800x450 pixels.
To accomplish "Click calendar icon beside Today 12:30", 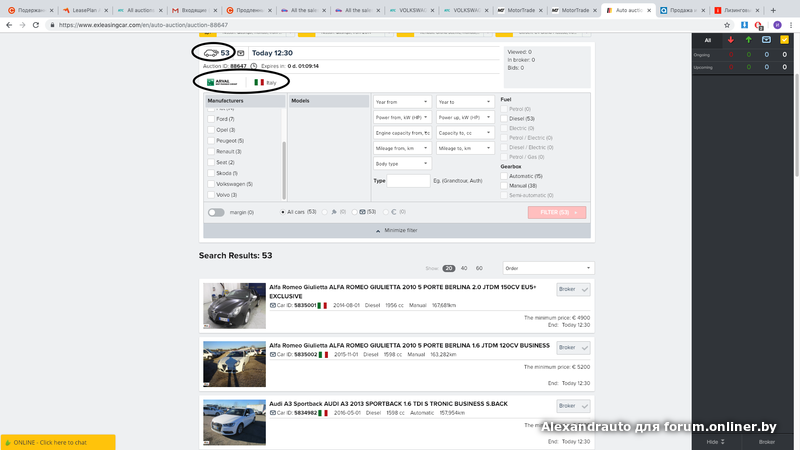I will [x=240, y=53].
